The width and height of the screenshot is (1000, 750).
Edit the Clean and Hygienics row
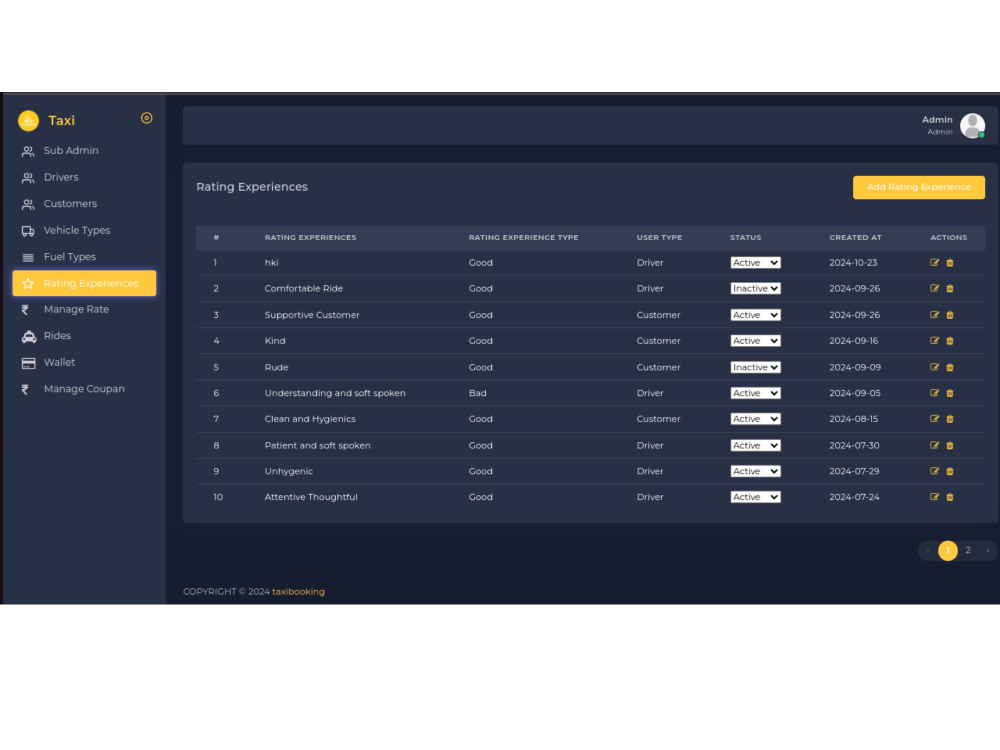coord(934,419)
